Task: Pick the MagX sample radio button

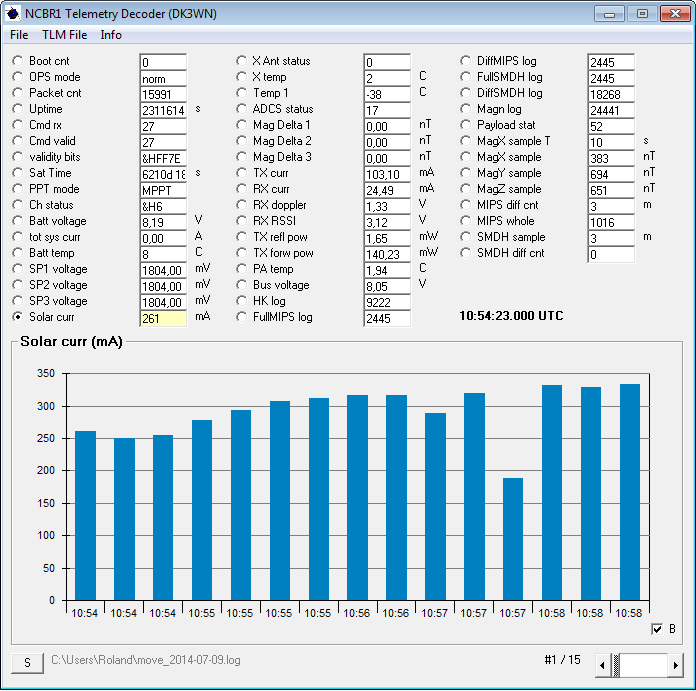Action: pos(466,157)
